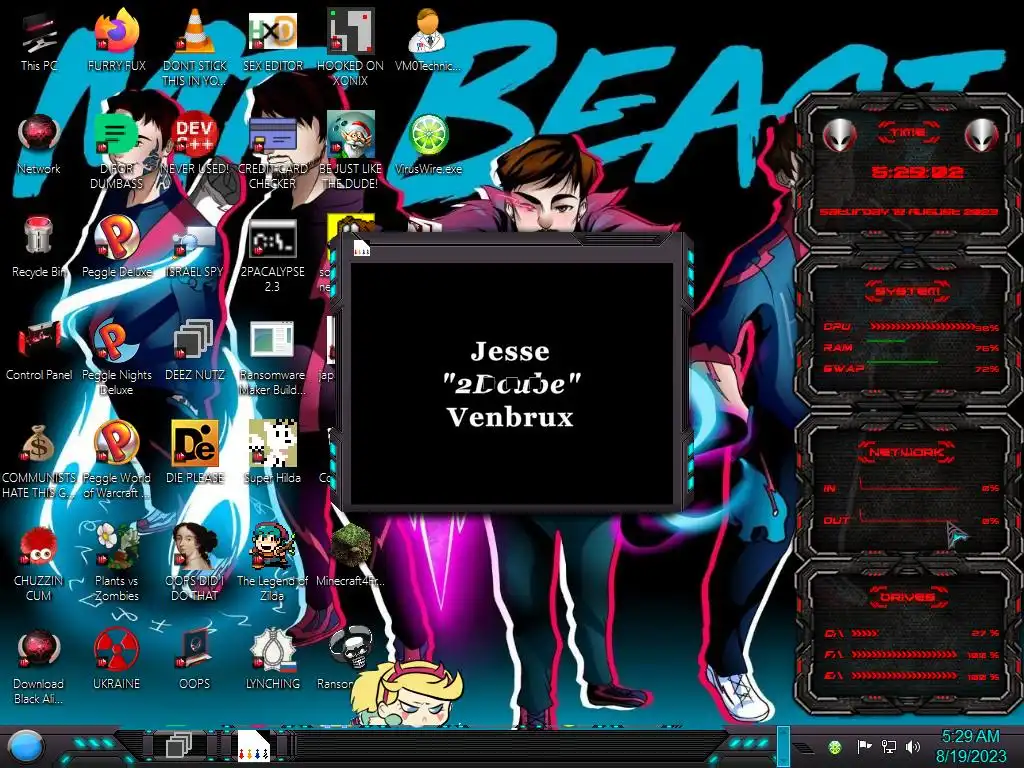Image resolution: width=1024 pixels, height=768 pixels.
Task: Open the DEV C++ NEVER USED shortcut
Action: point(195,134)
